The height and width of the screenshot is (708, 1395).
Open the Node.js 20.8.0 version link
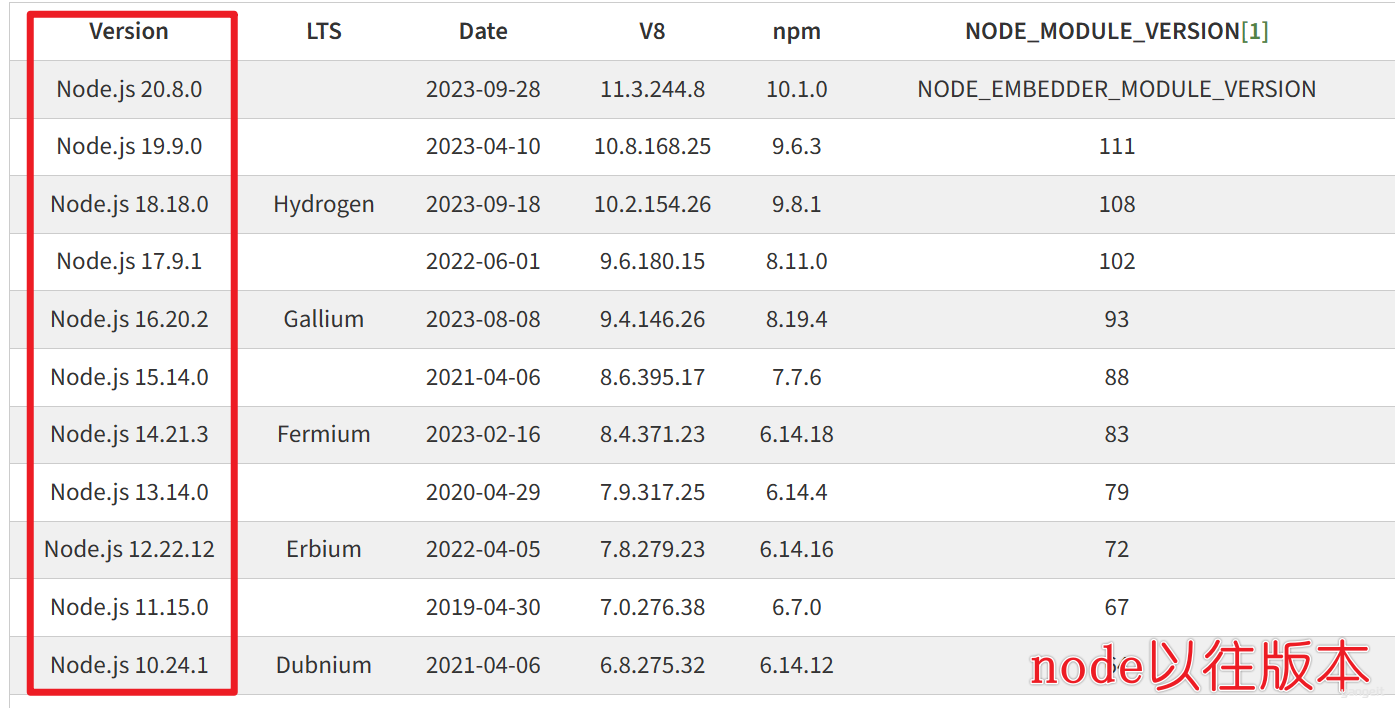click(129, 89)
